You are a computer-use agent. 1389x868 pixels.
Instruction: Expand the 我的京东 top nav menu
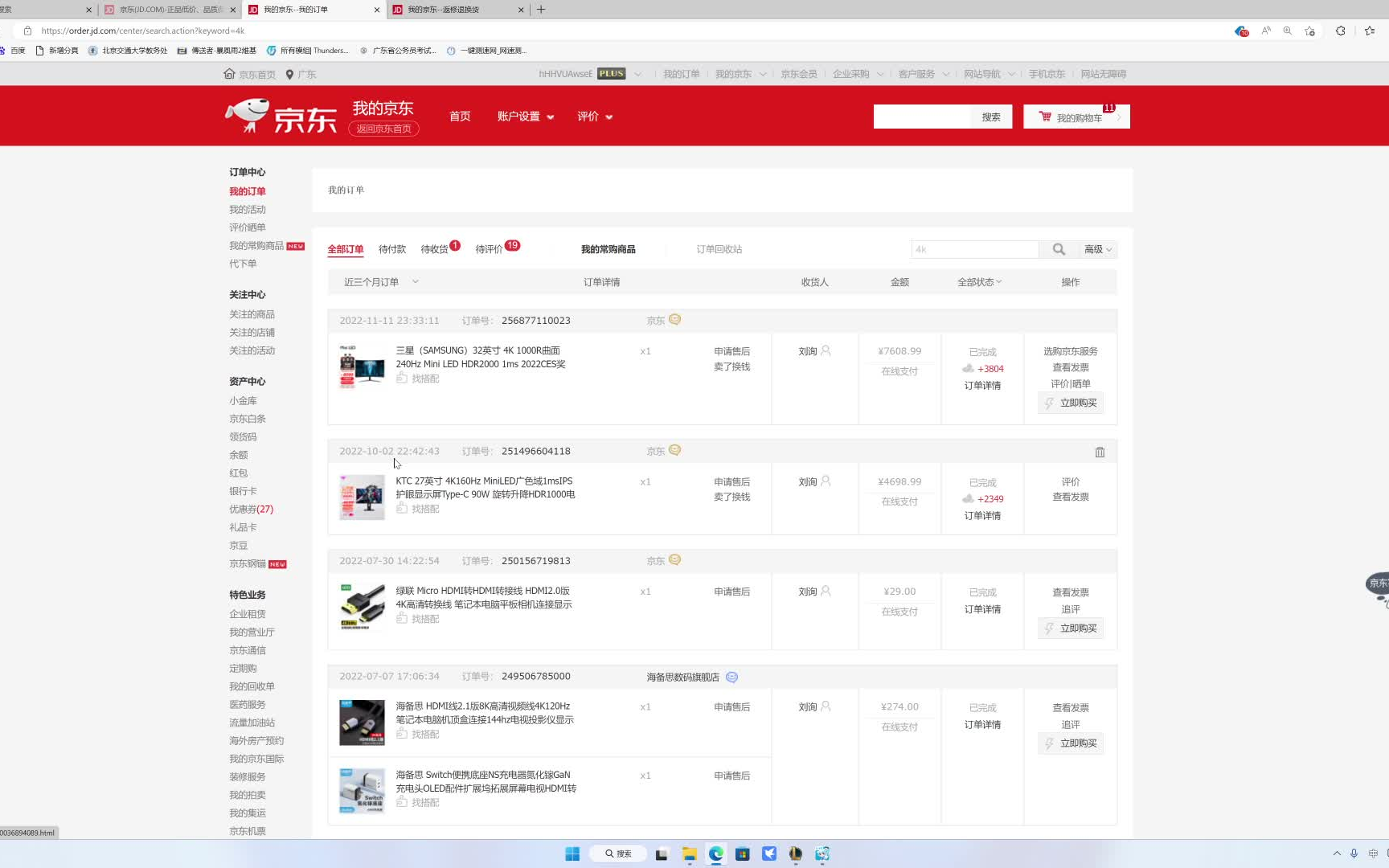pos(741,74)
